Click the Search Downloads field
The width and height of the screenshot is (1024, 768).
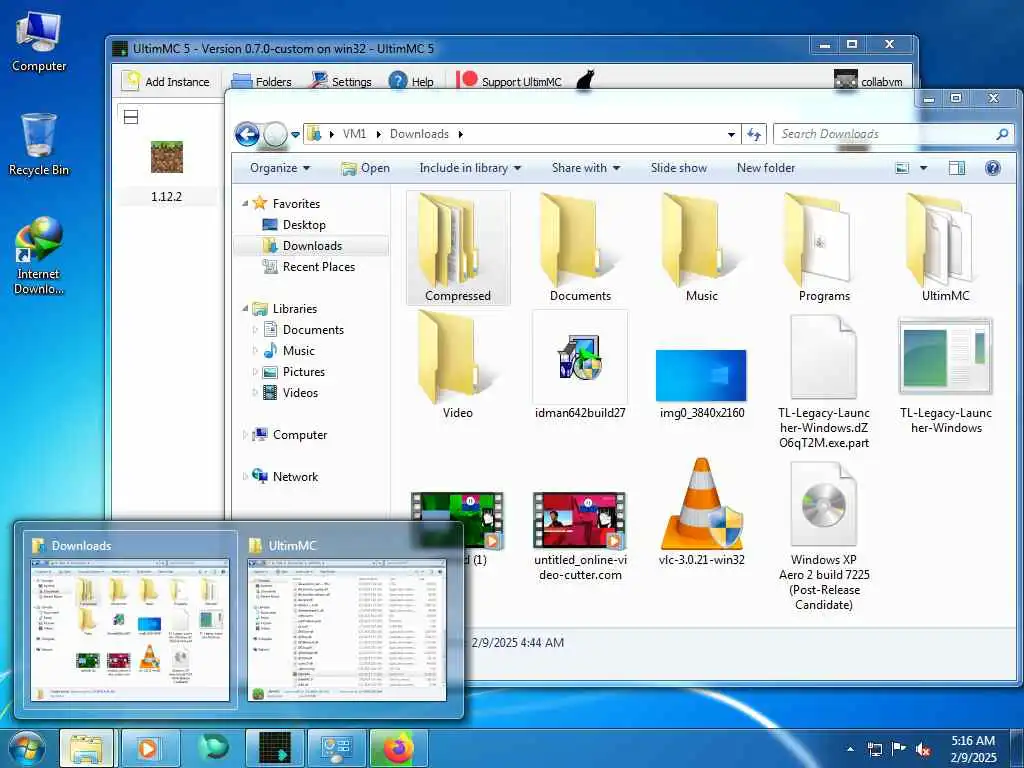click(x=893, y=134)
